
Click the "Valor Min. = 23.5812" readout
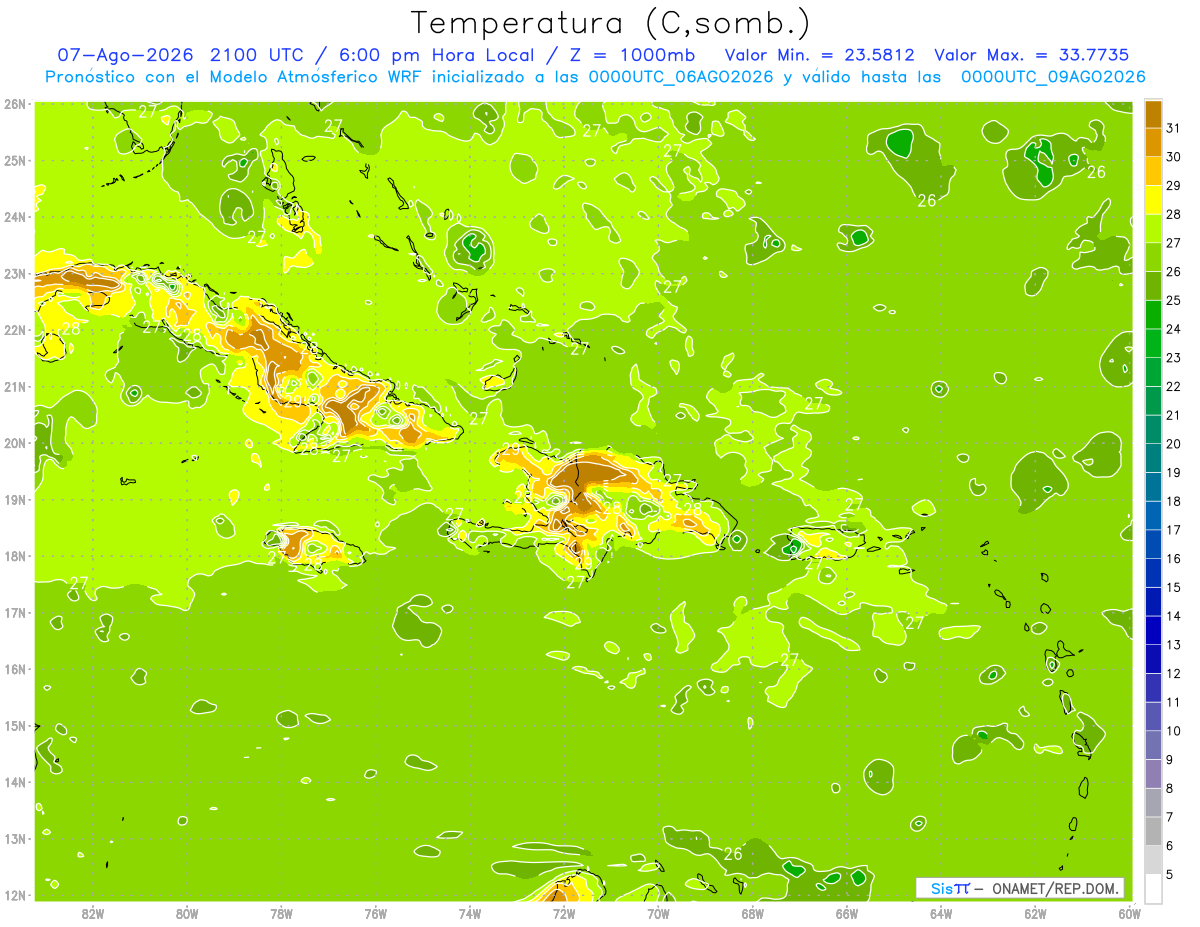(x=821, y=55)
